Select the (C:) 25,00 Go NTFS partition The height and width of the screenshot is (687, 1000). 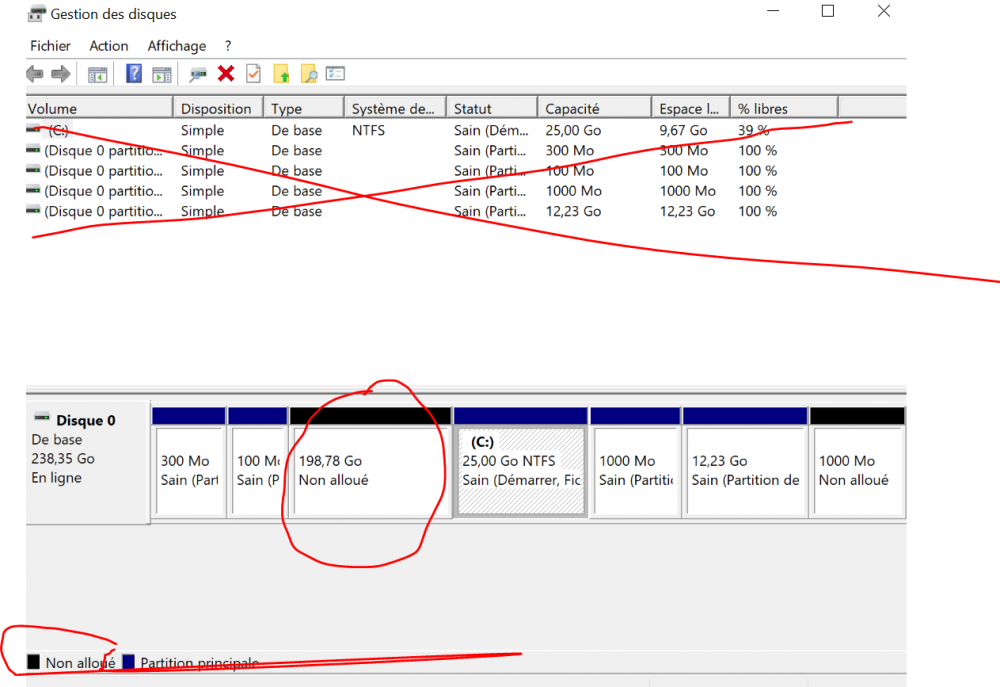coord(520,471)
